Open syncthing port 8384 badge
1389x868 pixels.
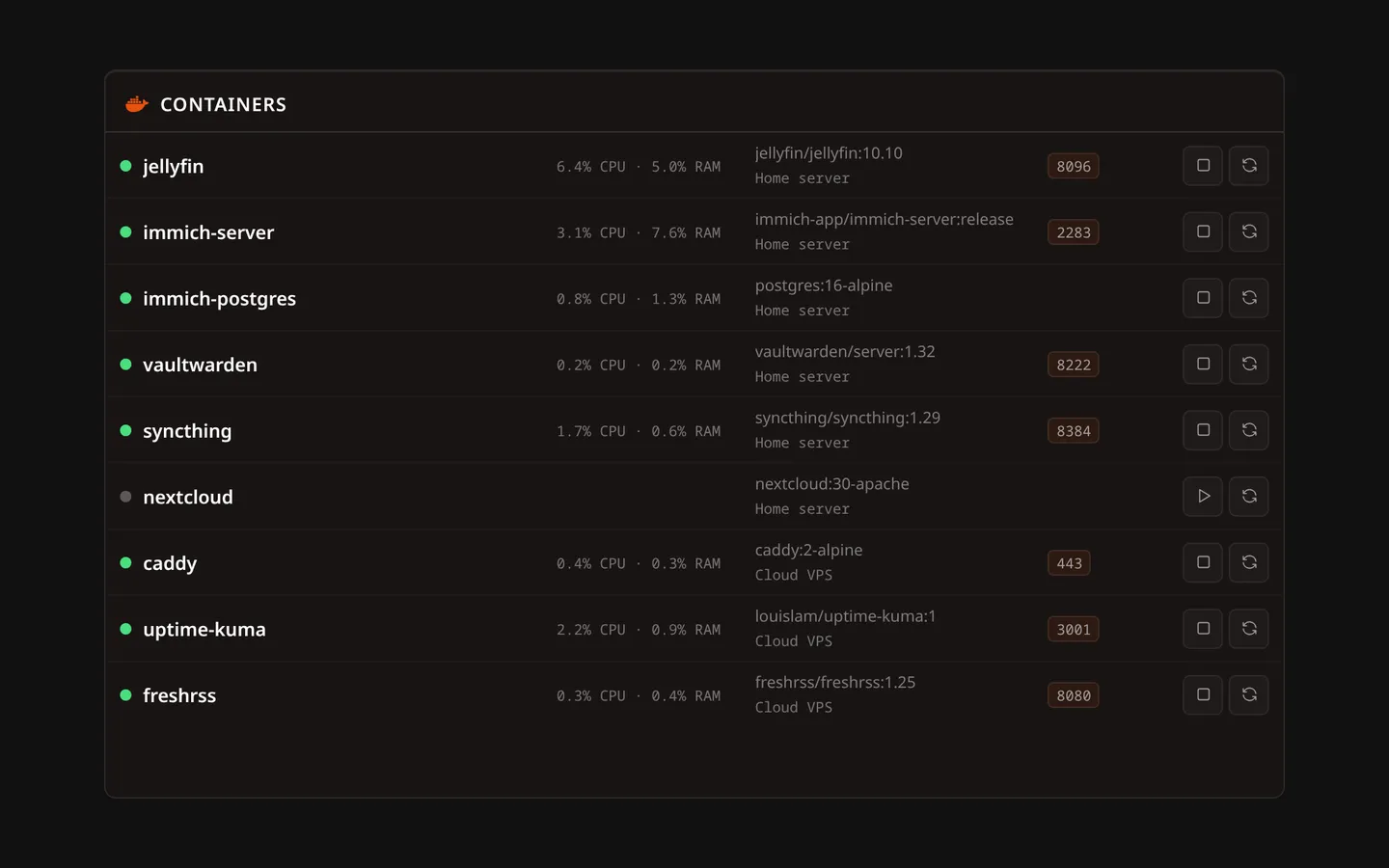point(1074,431)
